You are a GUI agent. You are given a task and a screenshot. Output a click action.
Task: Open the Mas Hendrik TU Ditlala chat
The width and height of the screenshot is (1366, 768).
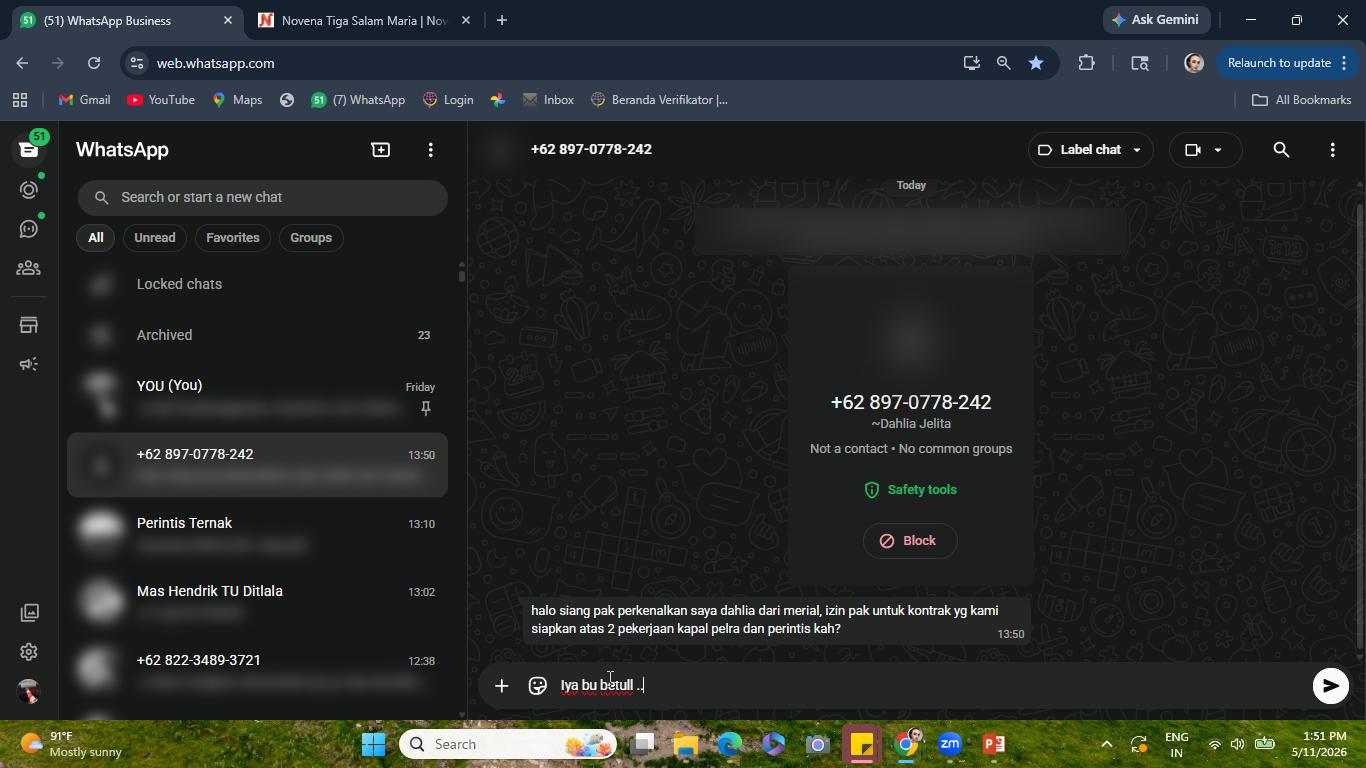point(257,602)
